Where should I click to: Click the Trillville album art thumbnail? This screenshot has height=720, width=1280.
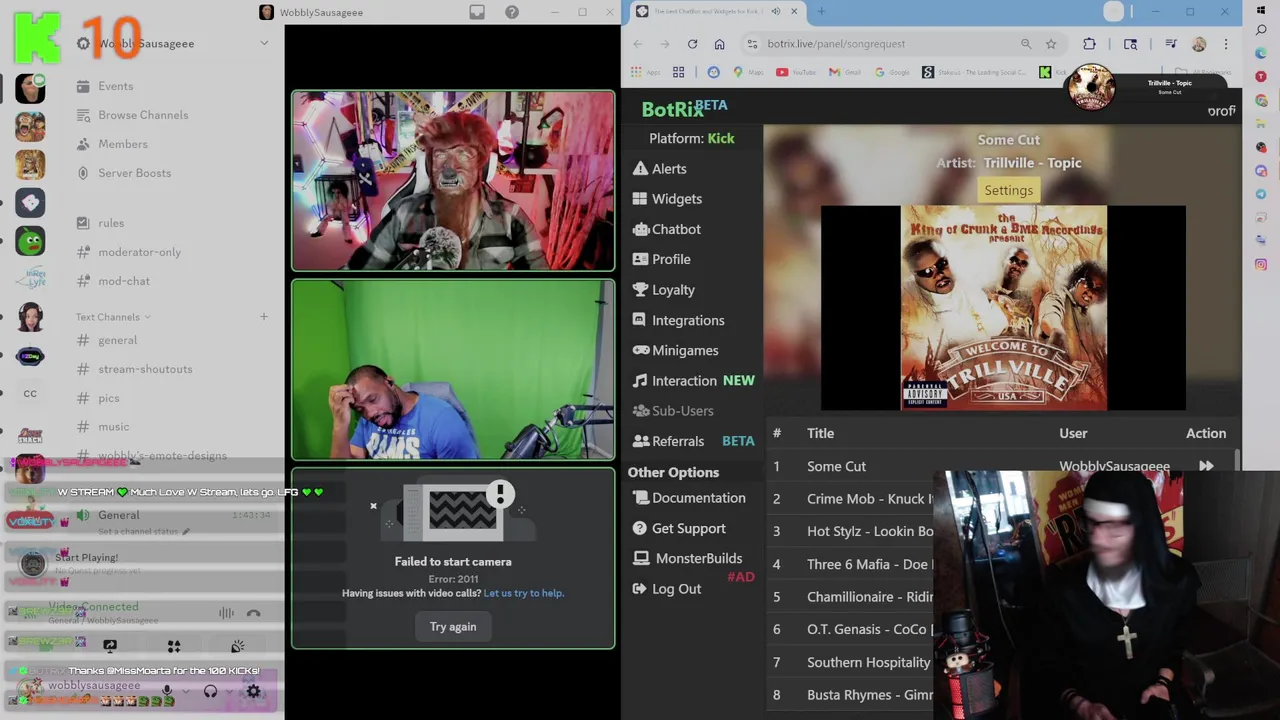(x=1004, y=308)
